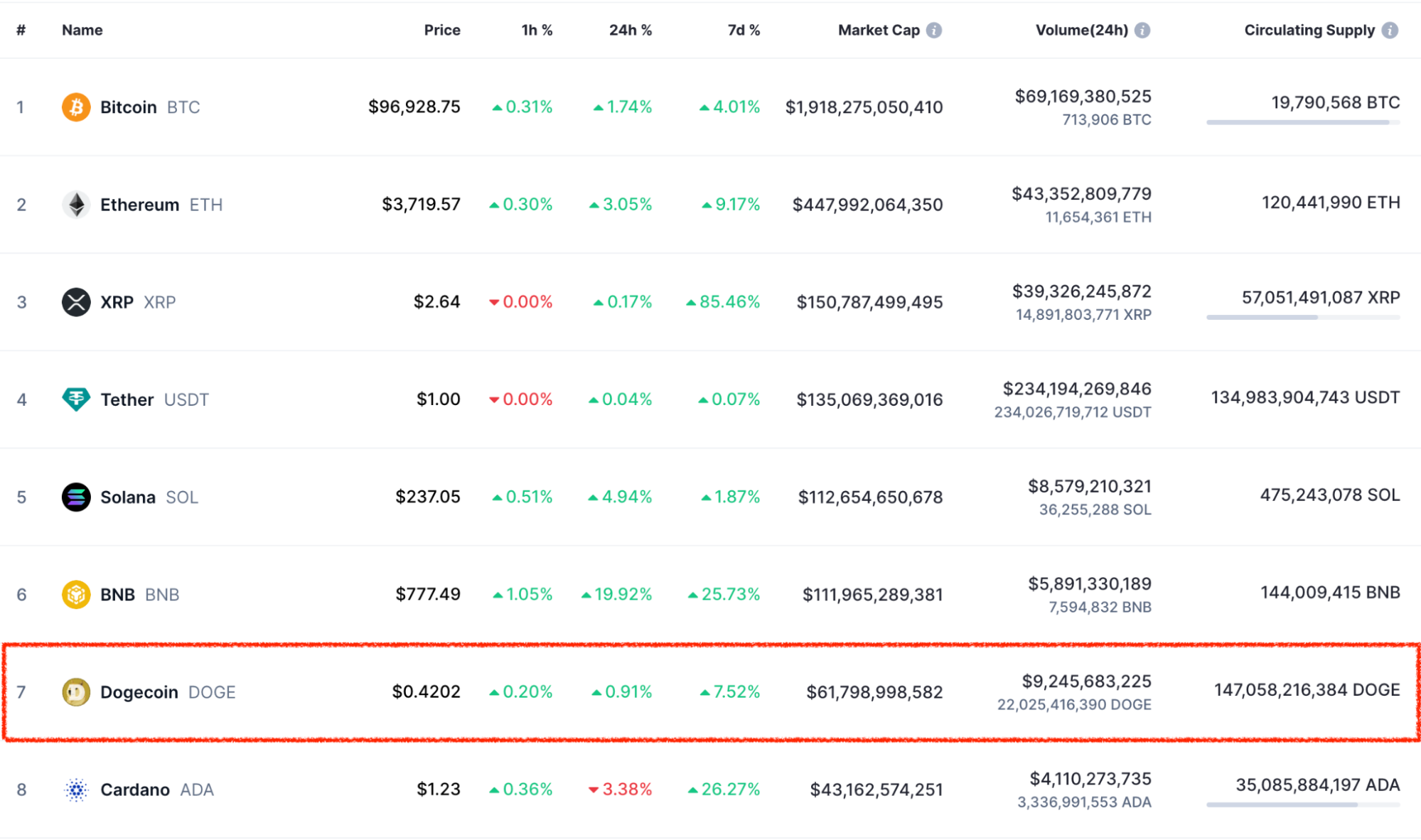Click Circulating Supply info icon

[x=1390, y=31]
